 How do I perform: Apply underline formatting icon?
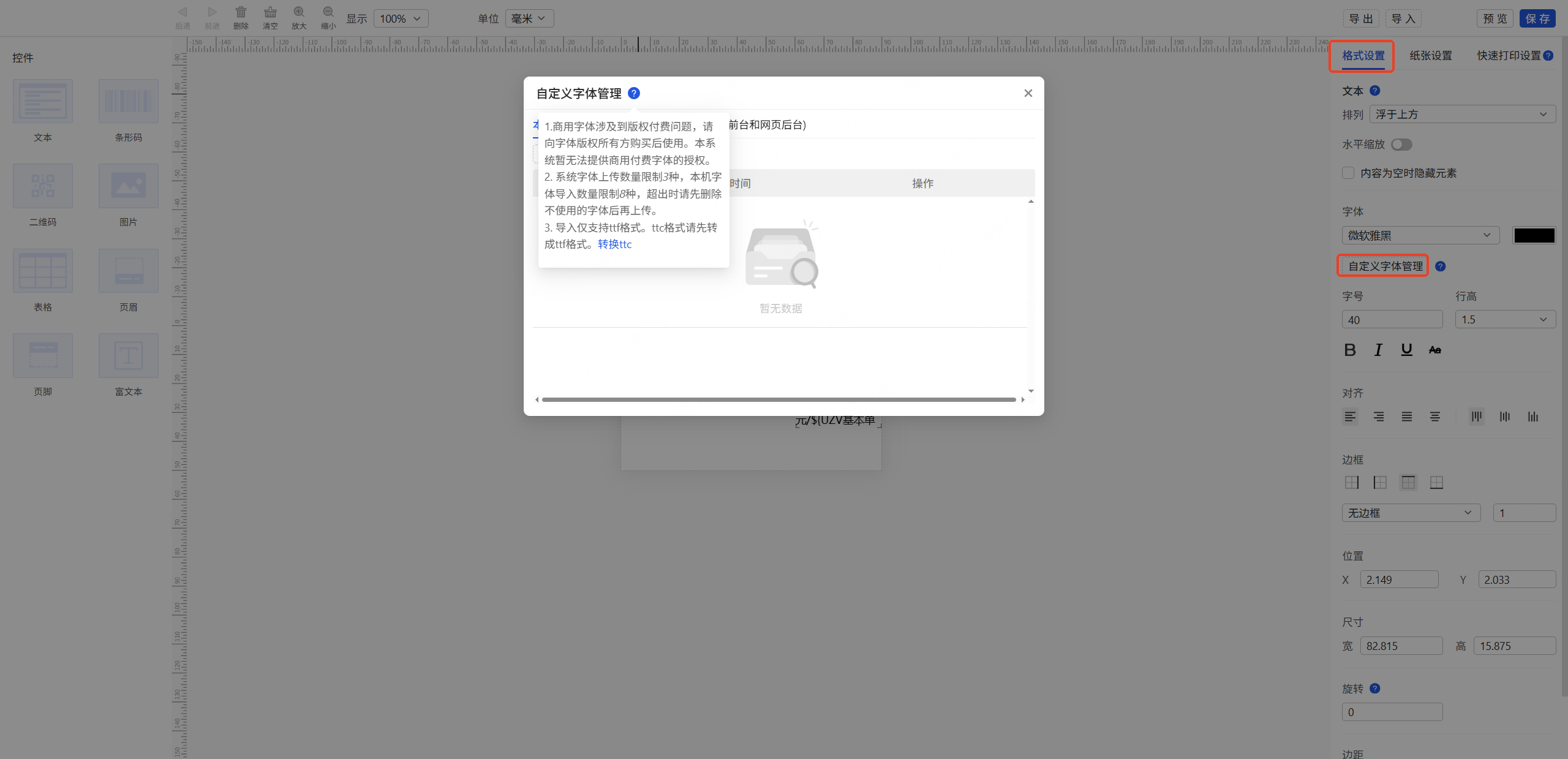[x=1406, y=349]
